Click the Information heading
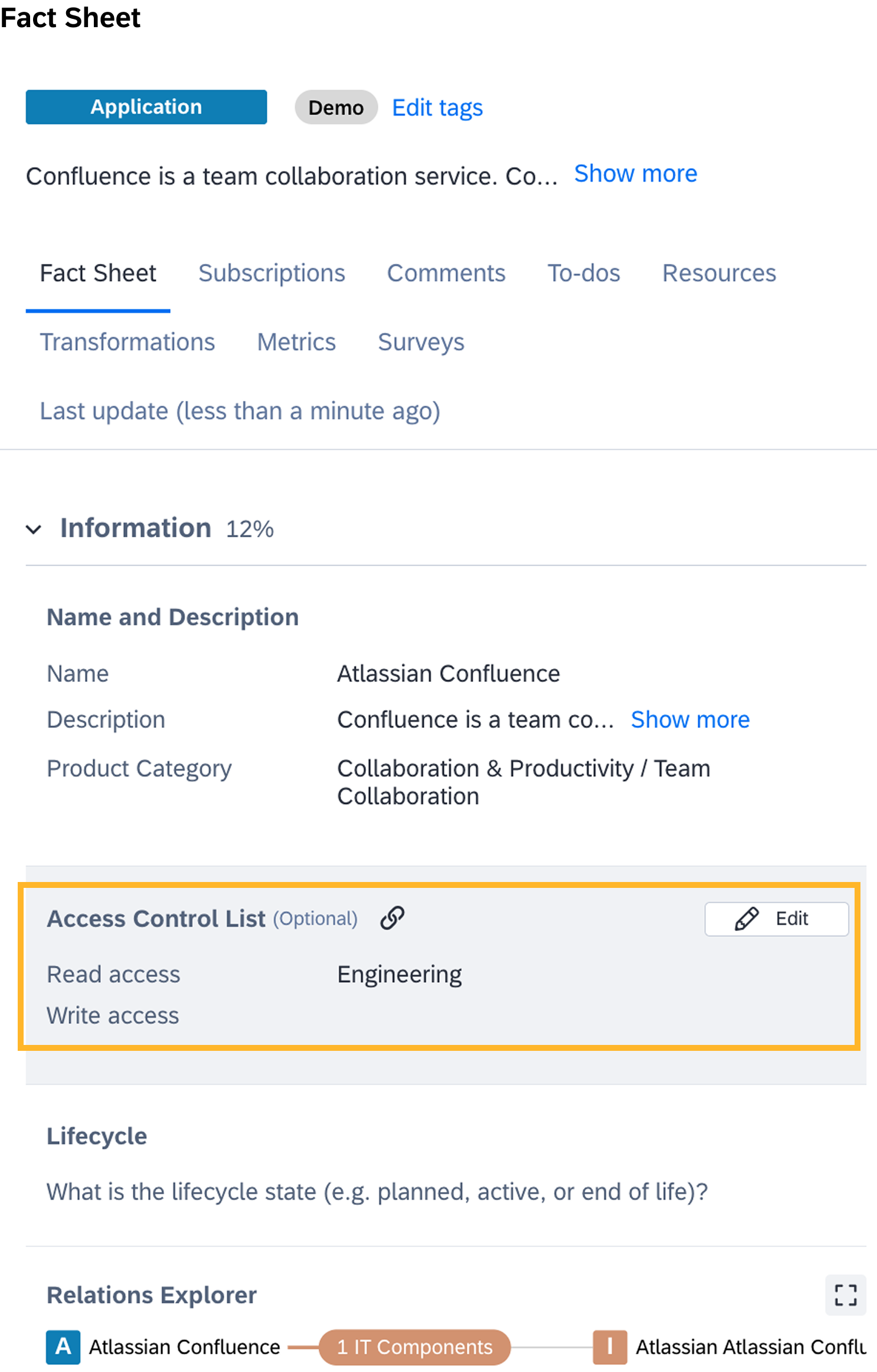The height and width of the screenshot is (1372, 877). [x=135, y=528]
